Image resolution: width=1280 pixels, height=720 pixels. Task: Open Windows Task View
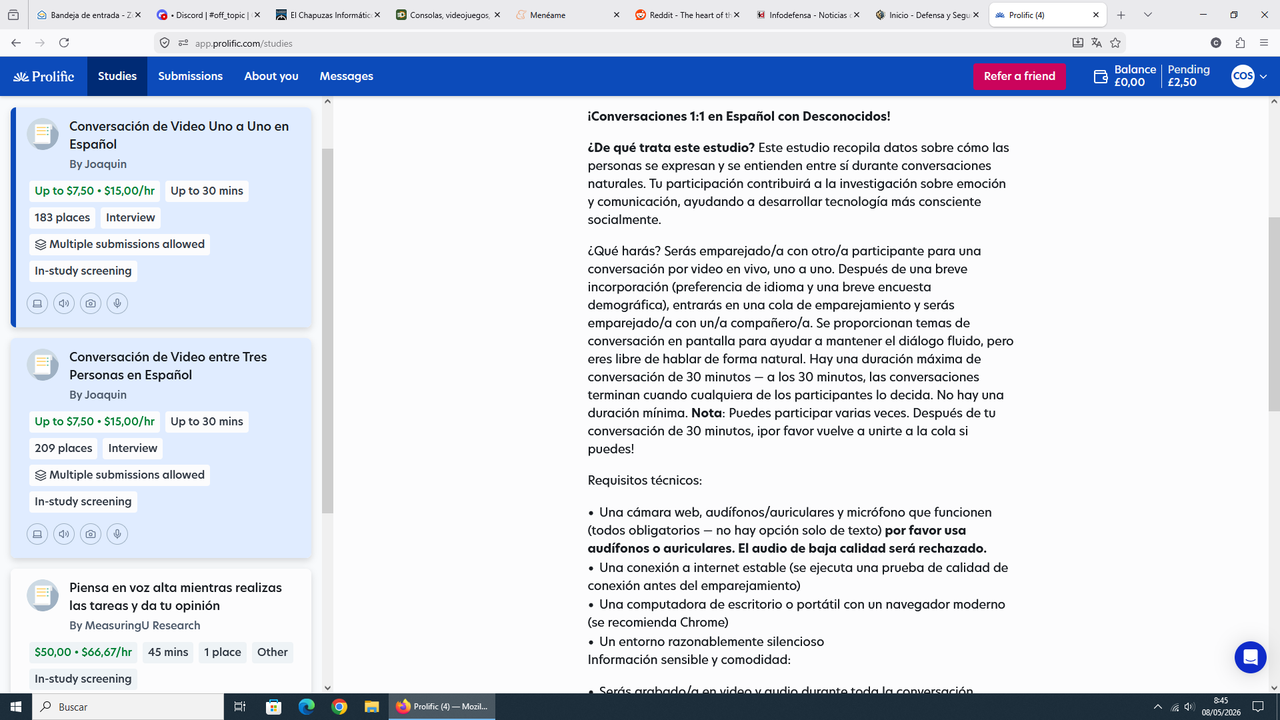pos(240,706)
